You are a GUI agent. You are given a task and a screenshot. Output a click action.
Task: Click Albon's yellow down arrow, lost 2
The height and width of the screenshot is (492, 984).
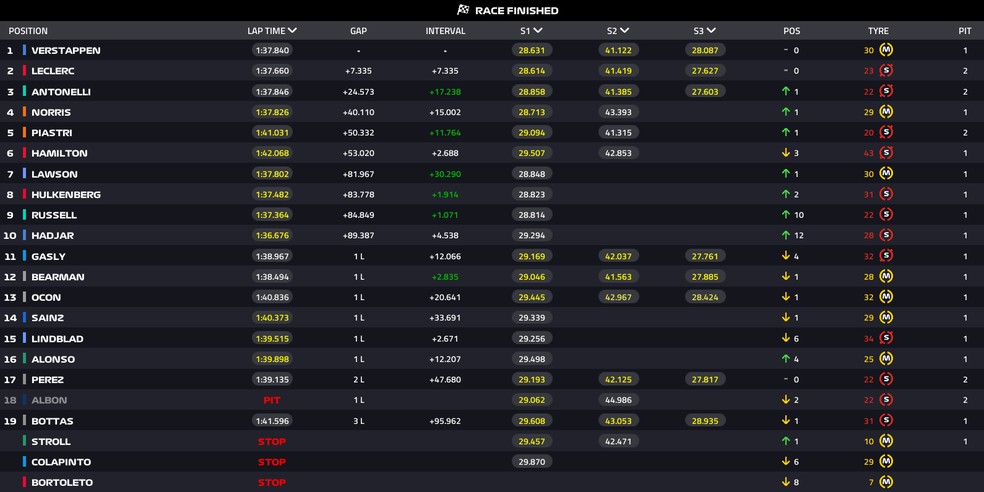coord(785,400)
